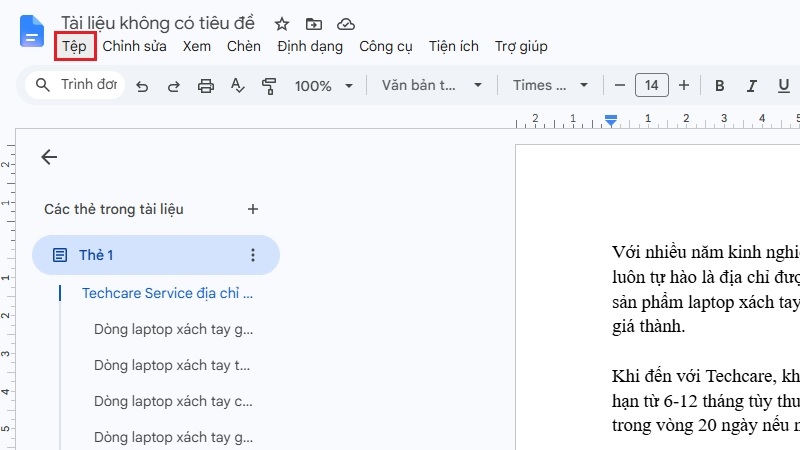This screenshot has height=450, width=800.
Task: Jump to heading Techcare Service địa chỉ
Action: click(167, 293)
